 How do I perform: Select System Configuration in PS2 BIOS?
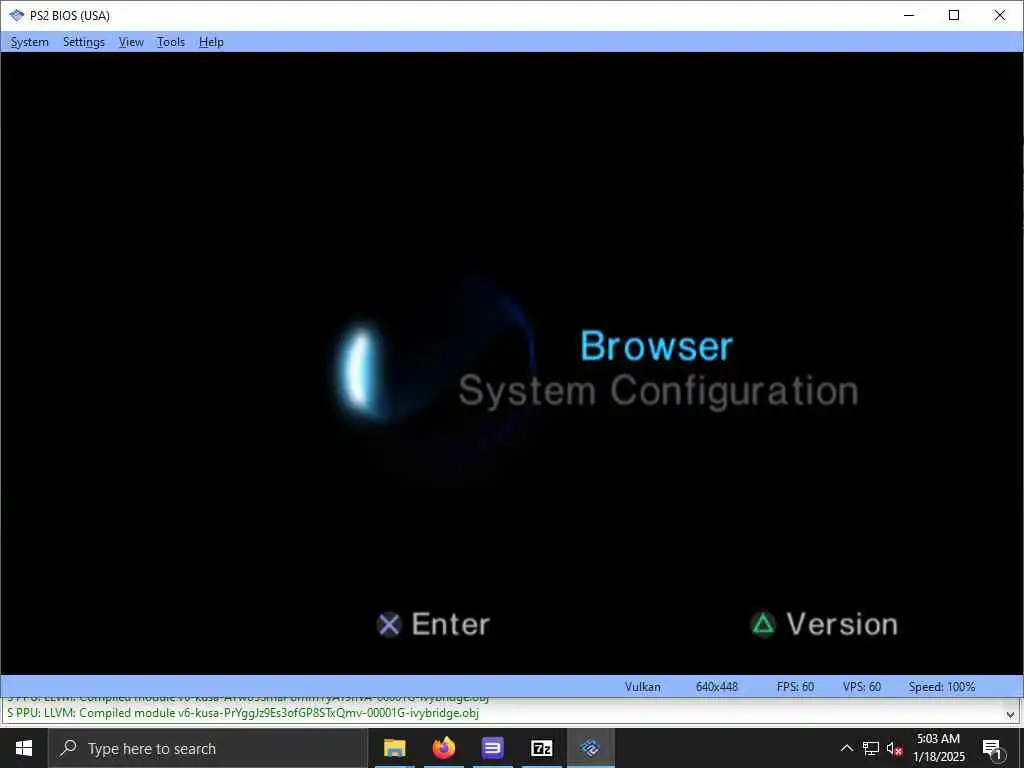pos(658,391)
